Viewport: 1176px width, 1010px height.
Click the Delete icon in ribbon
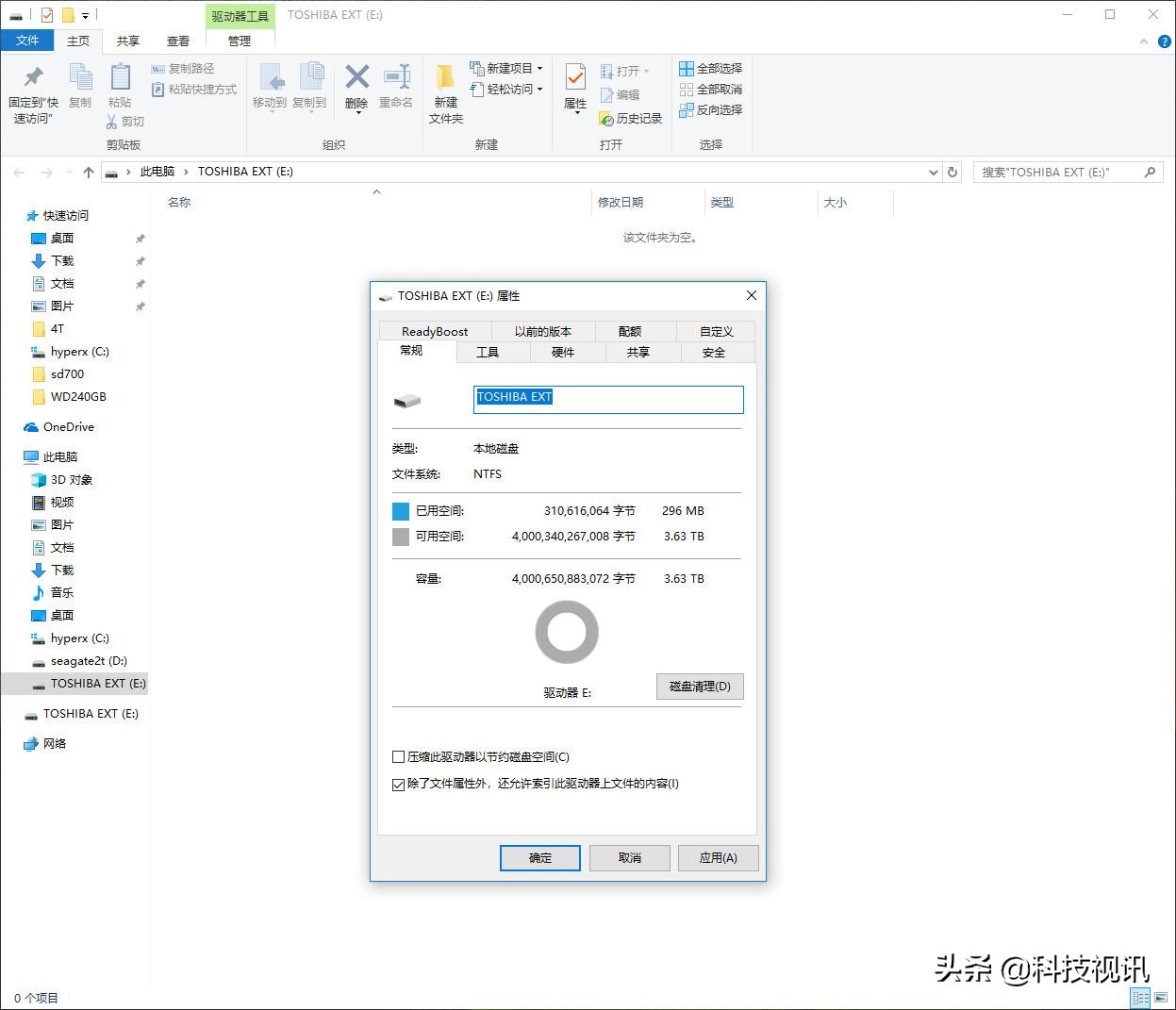[x=356, y=77]
